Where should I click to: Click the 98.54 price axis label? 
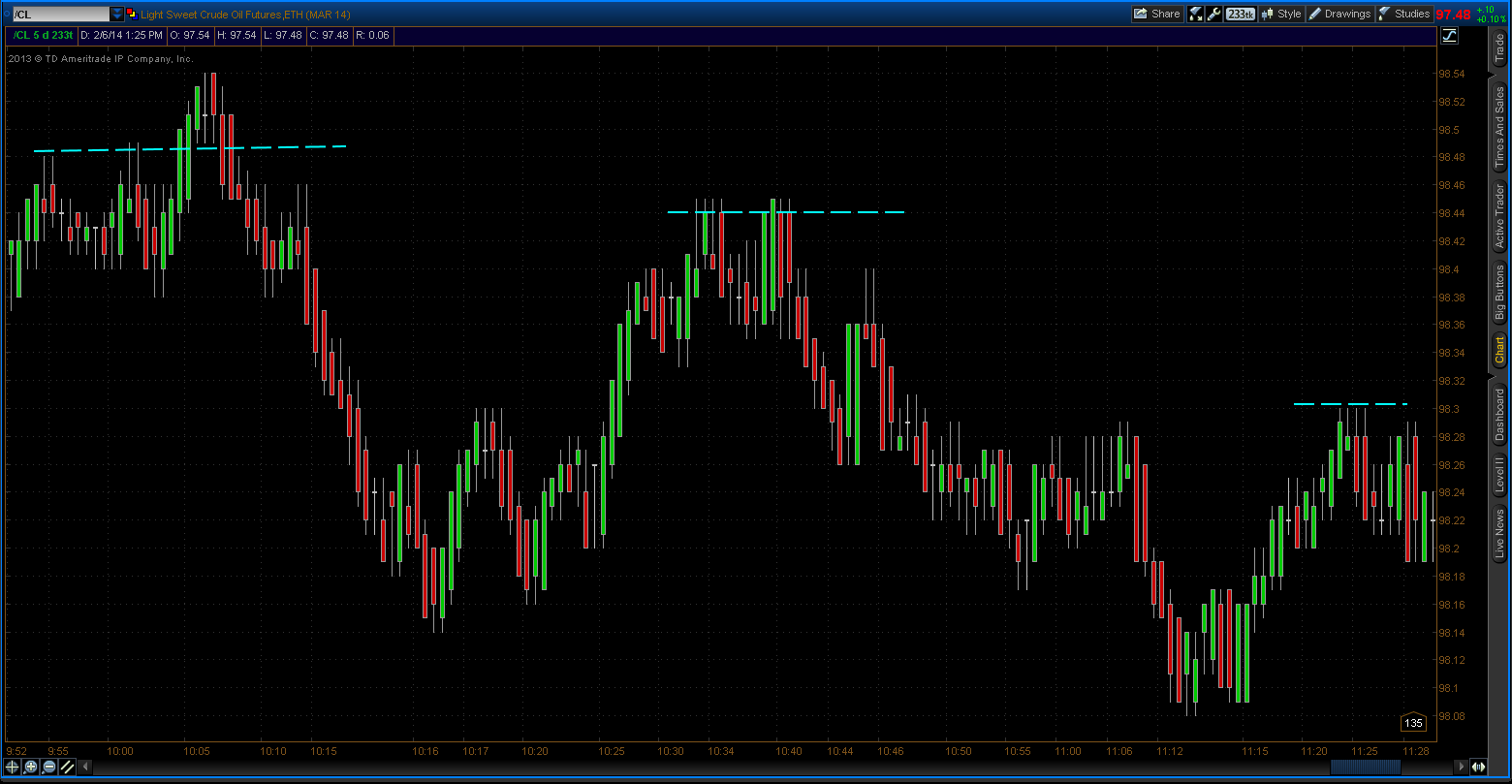click(x=1450, y=74)
